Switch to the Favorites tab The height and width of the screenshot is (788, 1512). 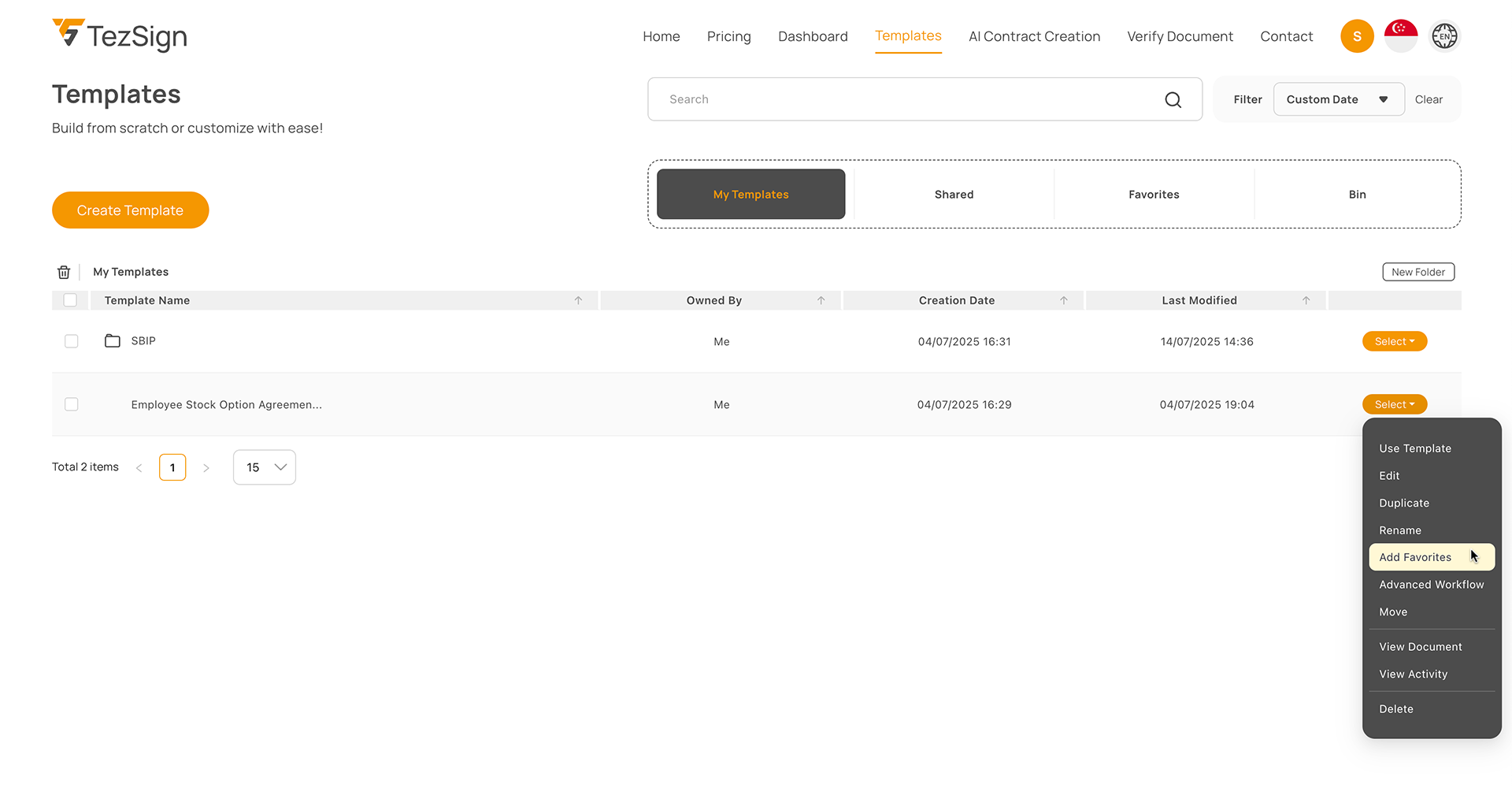[1153, 195]
